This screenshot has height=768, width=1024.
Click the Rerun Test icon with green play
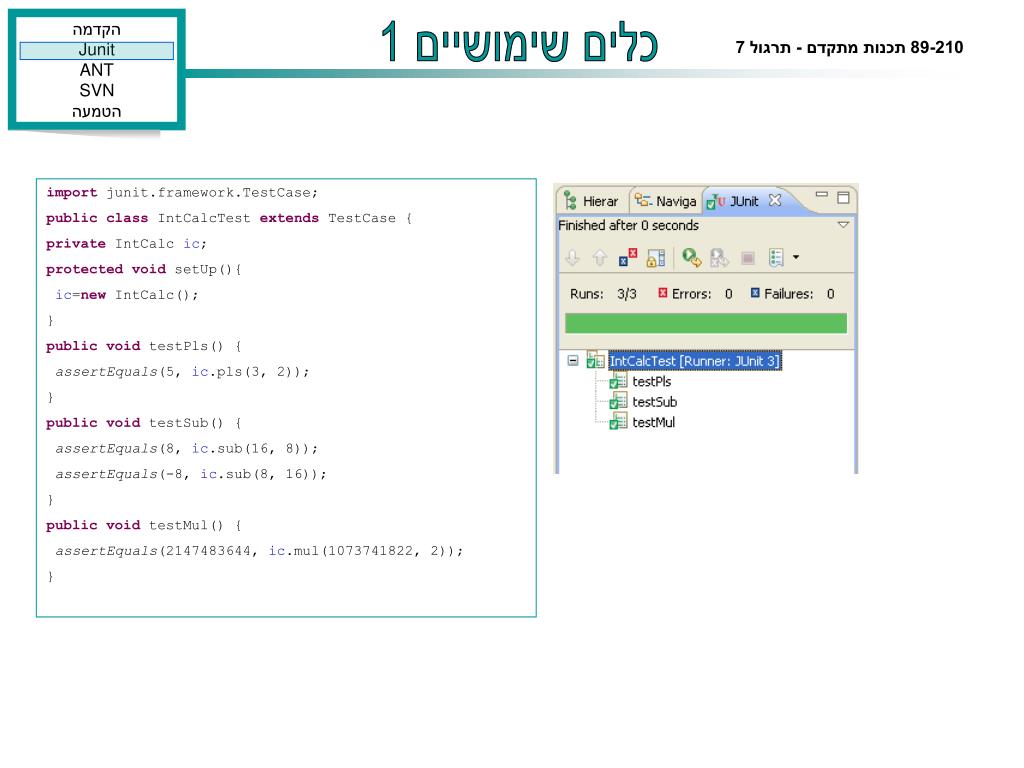(692, 257)
